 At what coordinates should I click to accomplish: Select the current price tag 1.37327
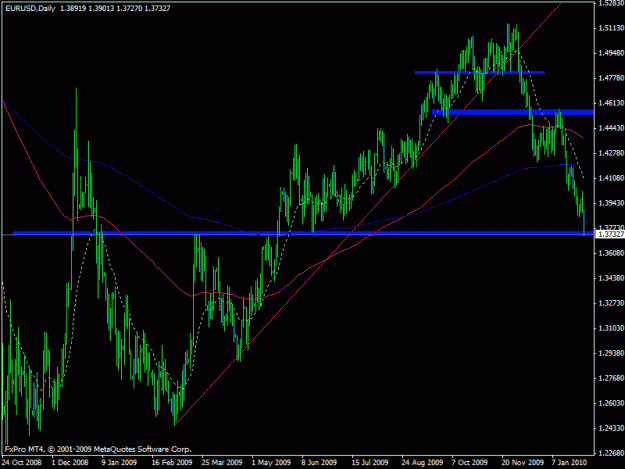[x=611, y=234]
